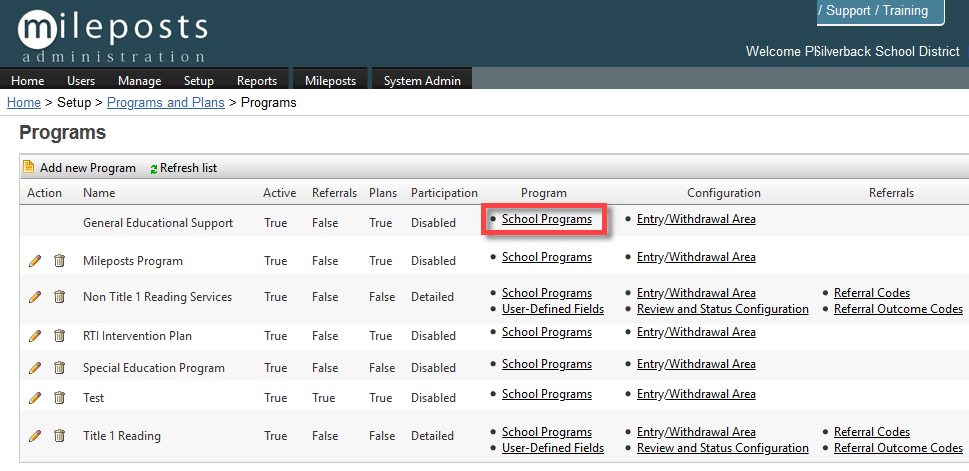Screen dimensions: 969x471
Task: Open Review and Status Configuration for Title 1 Reading
Action: pos(722,448)
